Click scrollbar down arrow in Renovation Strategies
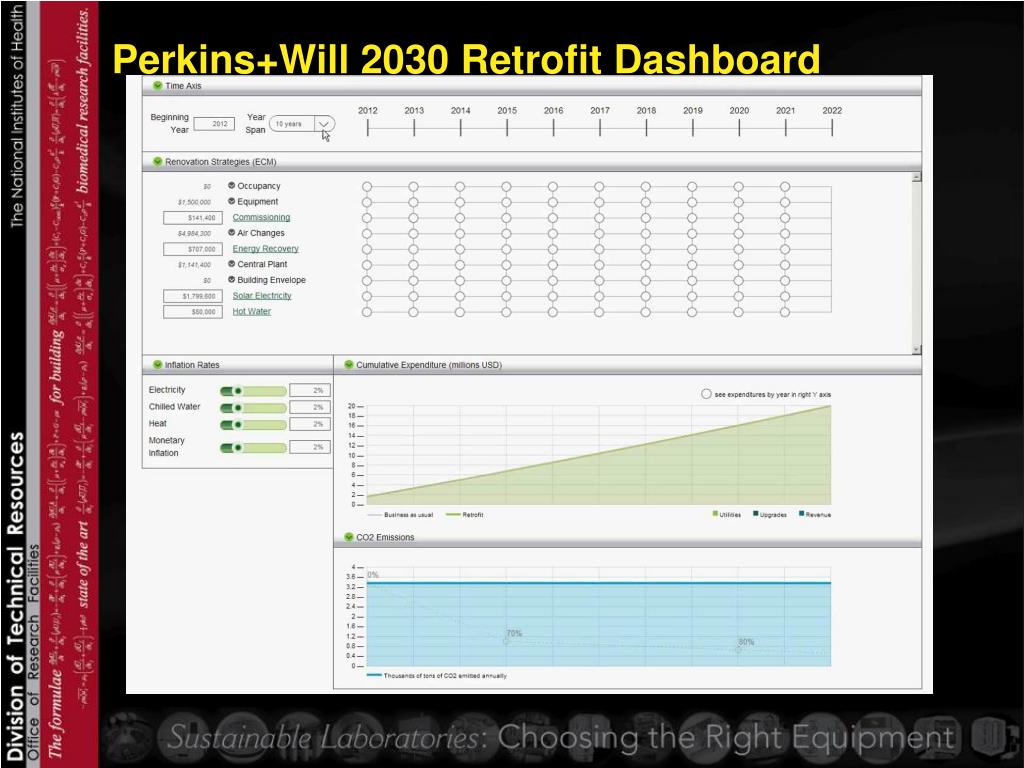1024x768 pixels. click(x=916, y=349)
